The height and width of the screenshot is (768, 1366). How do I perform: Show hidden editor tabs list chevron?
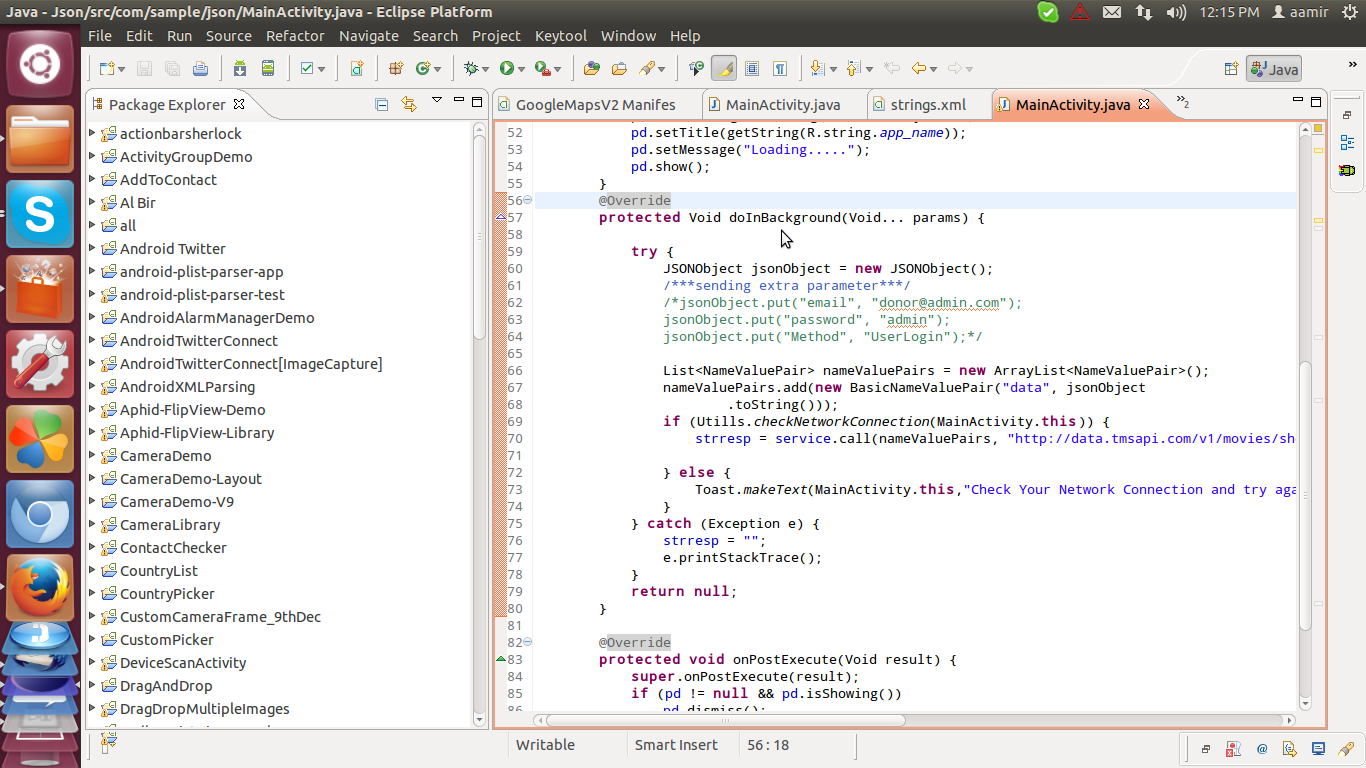pos(1182,103)
